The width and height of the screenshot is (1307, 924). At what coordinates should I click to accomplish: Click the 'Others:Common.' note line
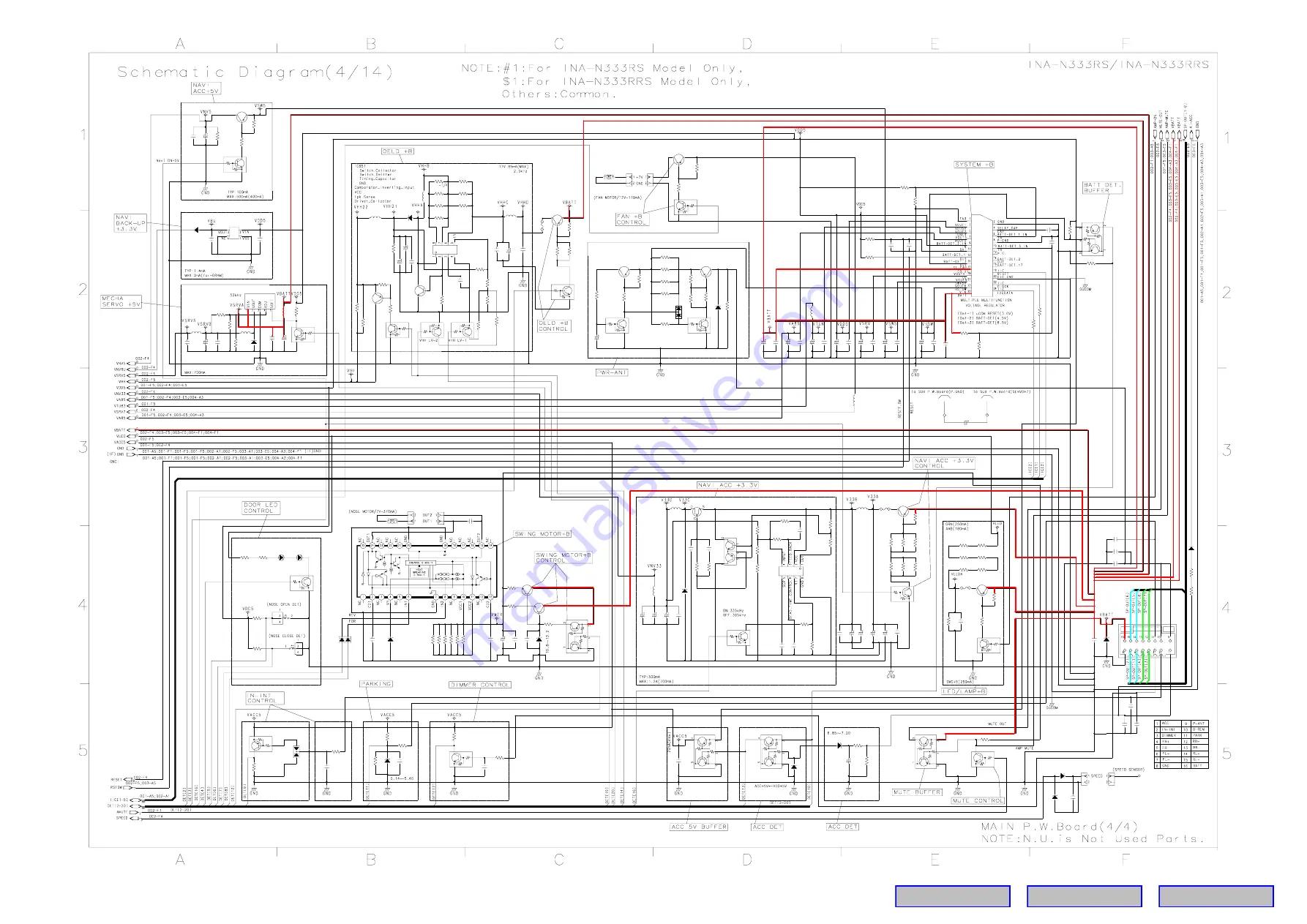[559, 94]
